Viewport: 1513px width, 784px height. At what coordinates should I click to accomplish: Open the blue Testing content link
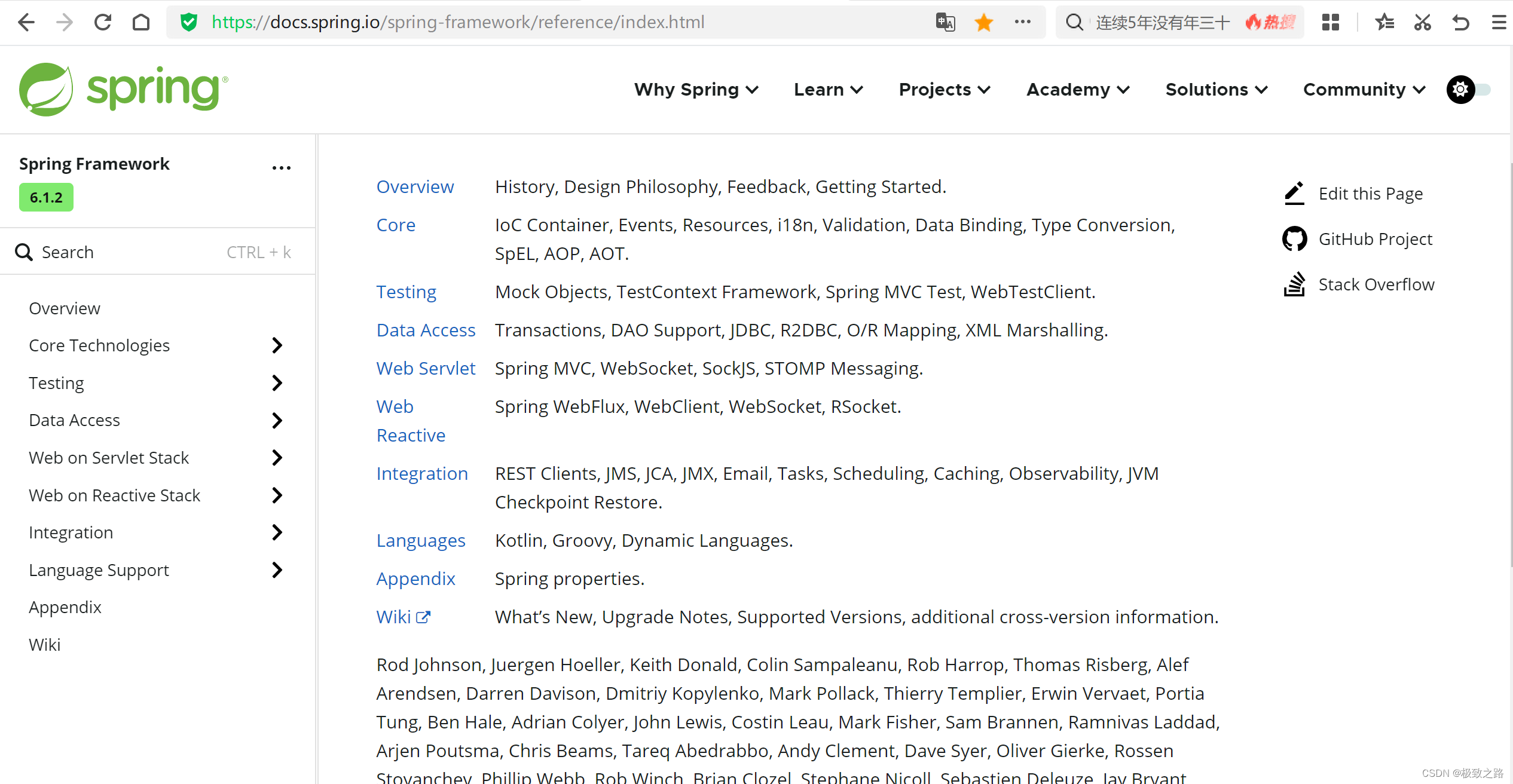click(x=406, y=292)
